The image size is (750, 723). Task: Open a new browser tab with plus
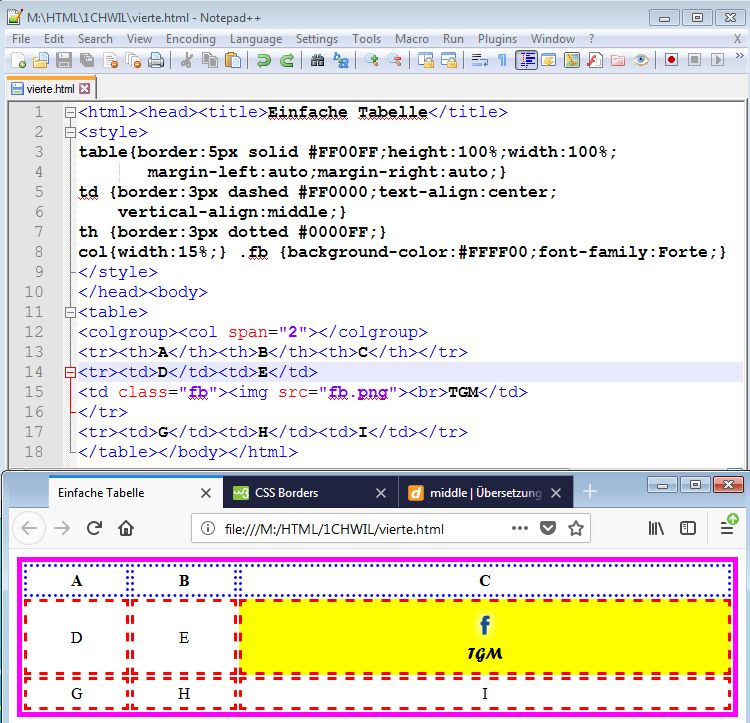590,492
